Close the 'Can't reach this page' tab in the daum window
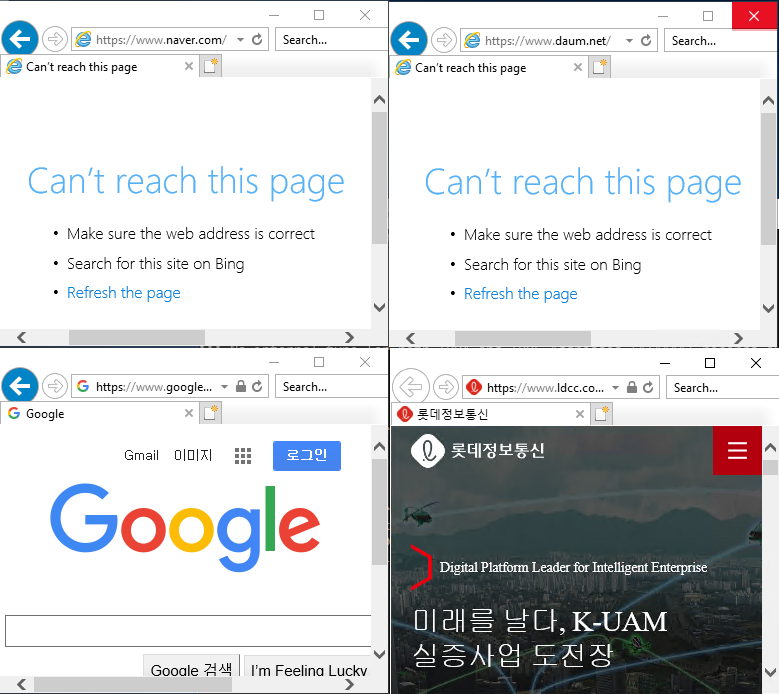The width and height of the screenshot is (779, 694). pos(578,67)
